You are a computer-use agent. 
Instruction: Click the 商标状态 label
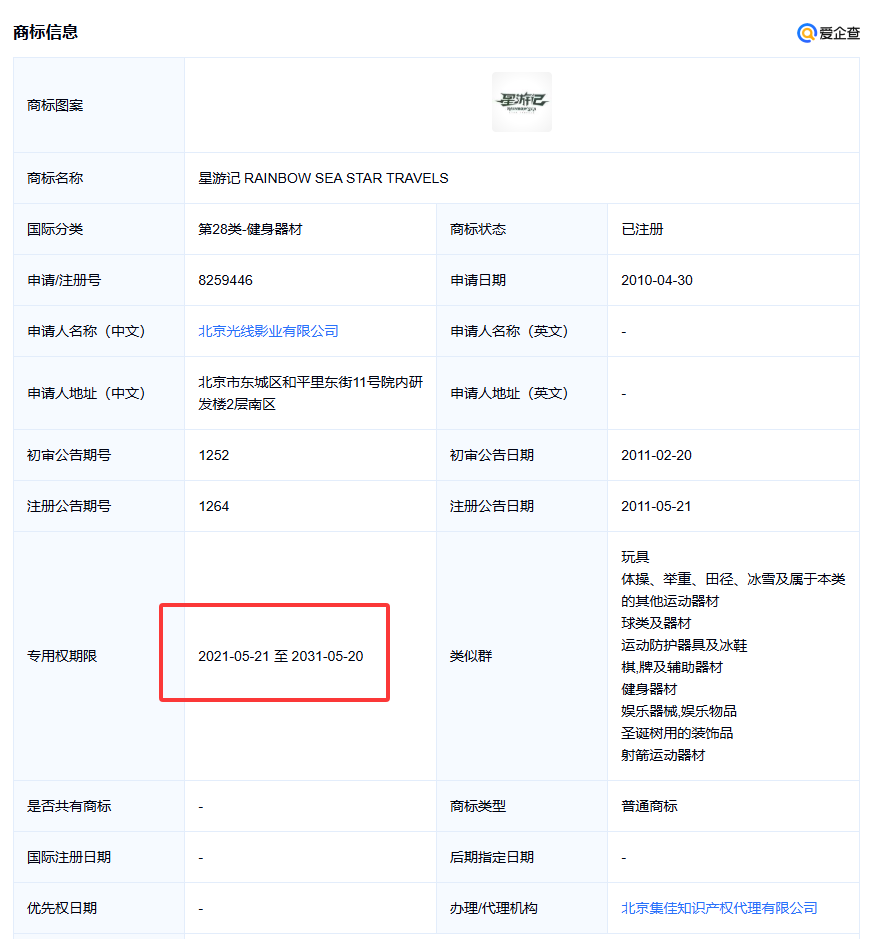[478, 229]
